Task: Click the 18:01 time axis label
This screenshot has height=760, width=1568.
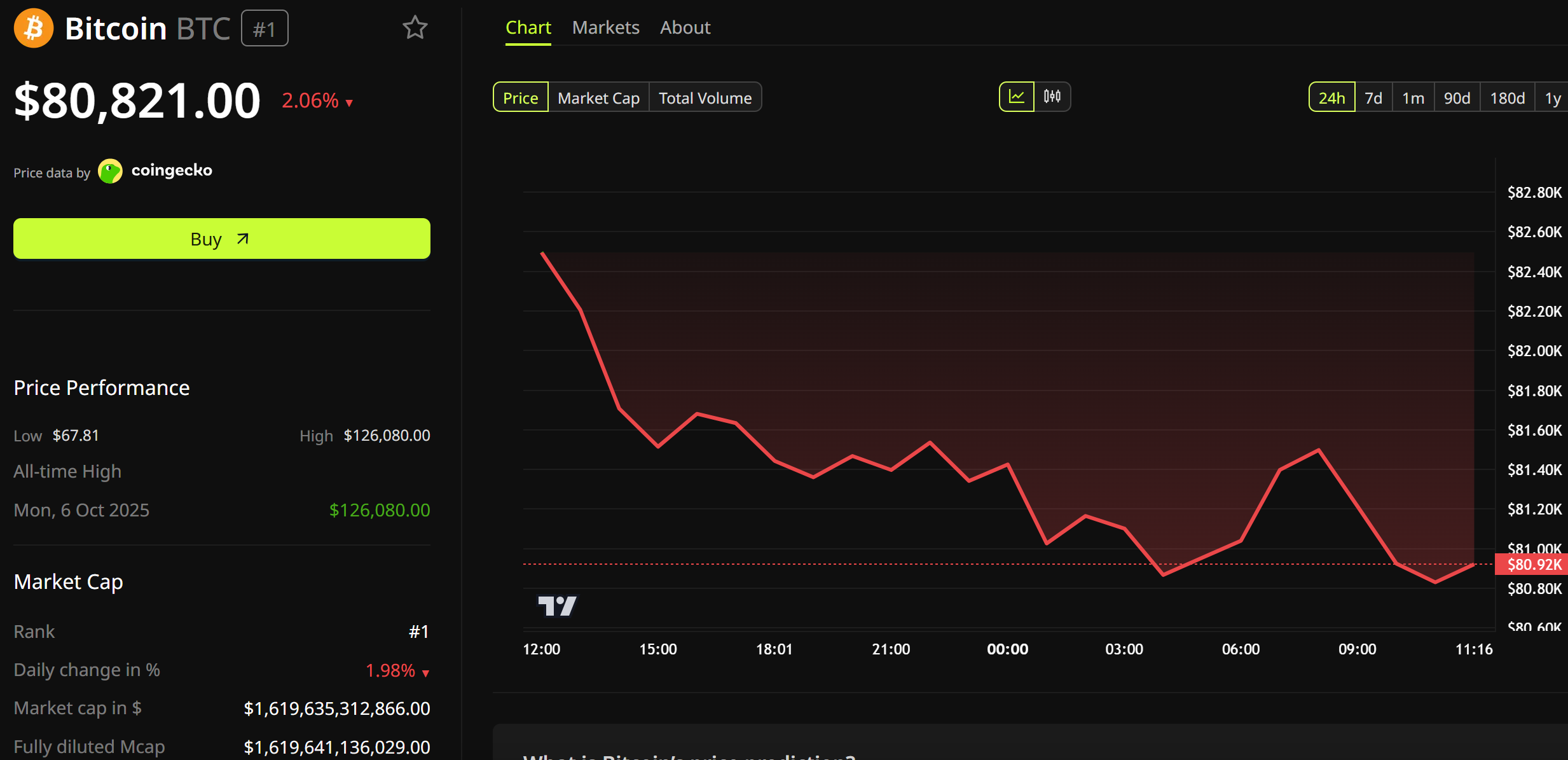Action: point(774,649)
